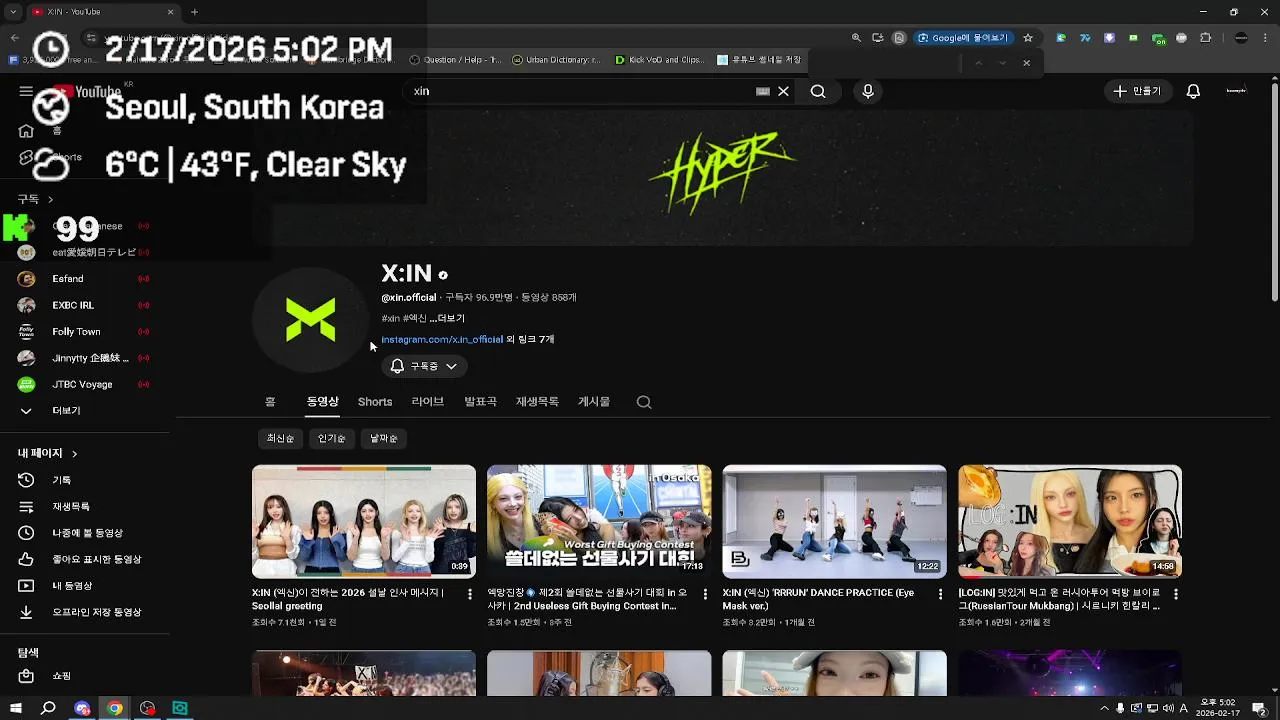
Task: Play the RRRUN Dance Practice thumbnail
Action: [x=834, y=521]
